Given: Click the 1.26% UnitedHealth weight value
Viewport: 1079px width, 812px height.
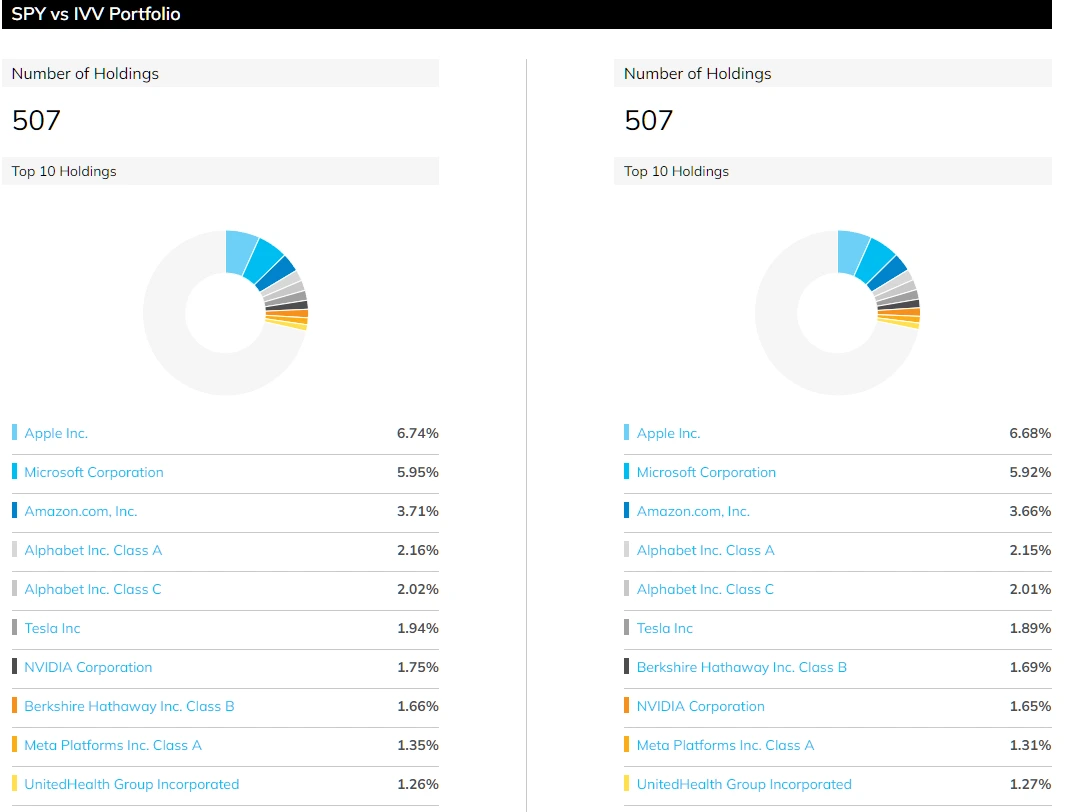Looking at the screenshot, I should coord(418,784).
